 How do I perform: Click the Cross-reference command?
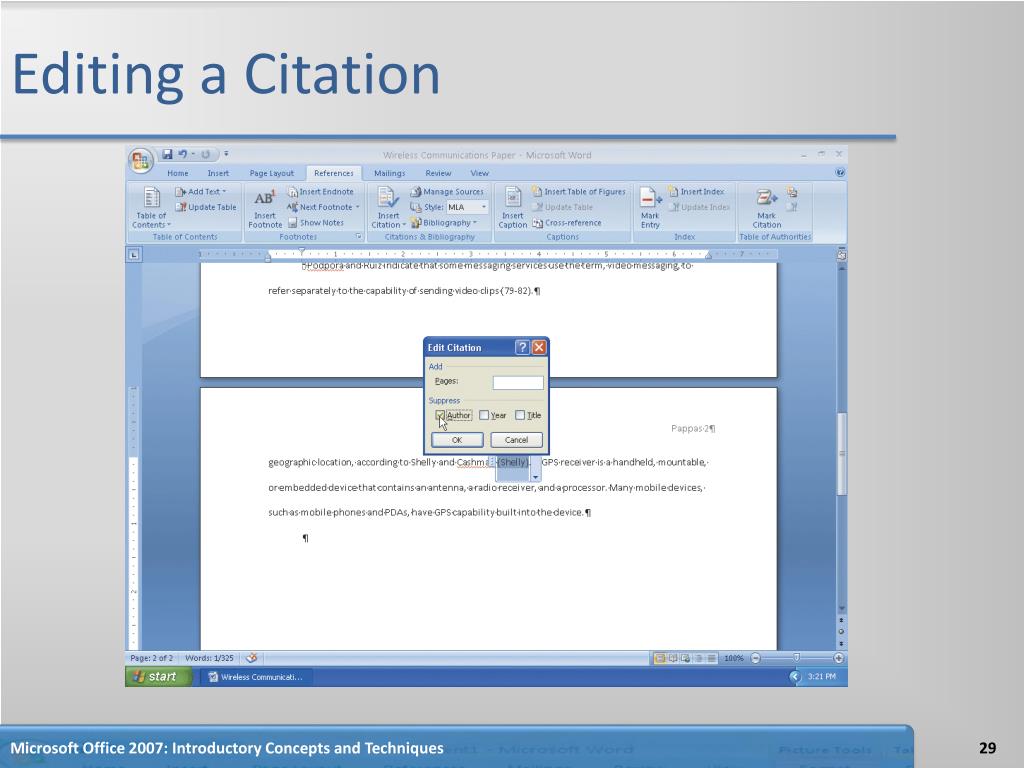(567, 223)
